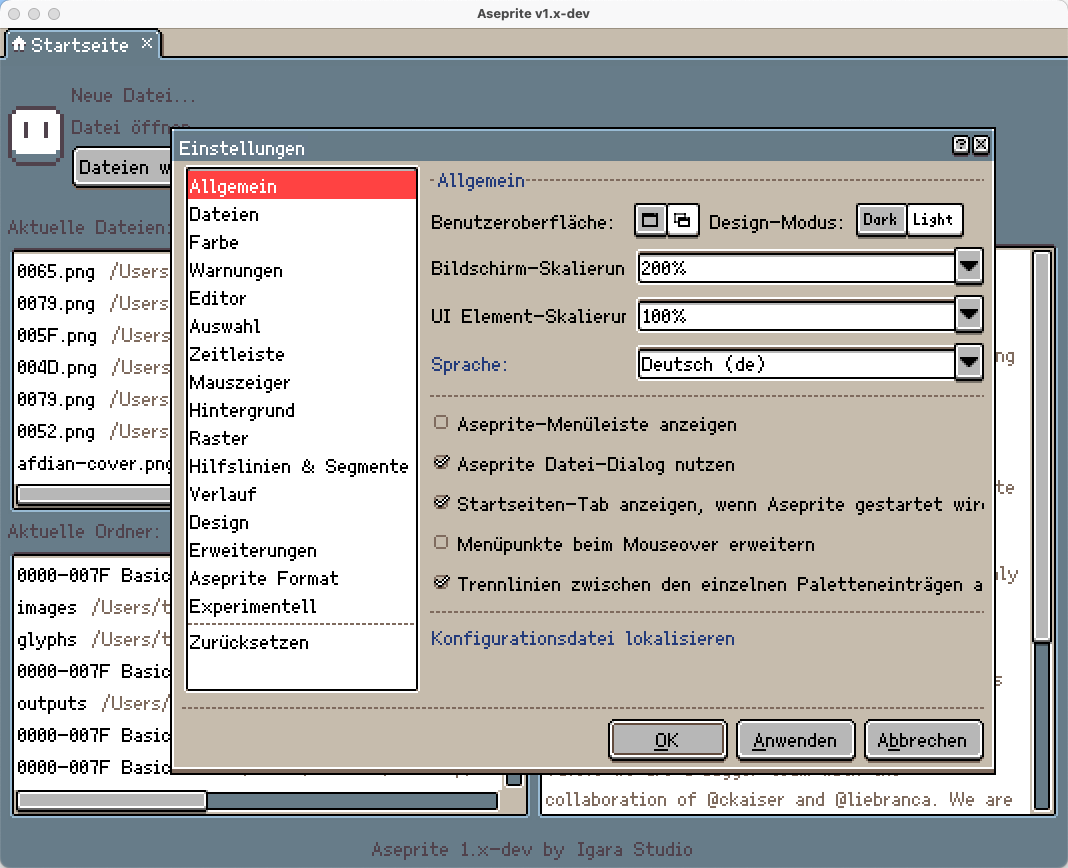Select Allgemein settings section
The width and height of the screenshot is (1068, 868).
pyautogui.click(x=302, y=185)
